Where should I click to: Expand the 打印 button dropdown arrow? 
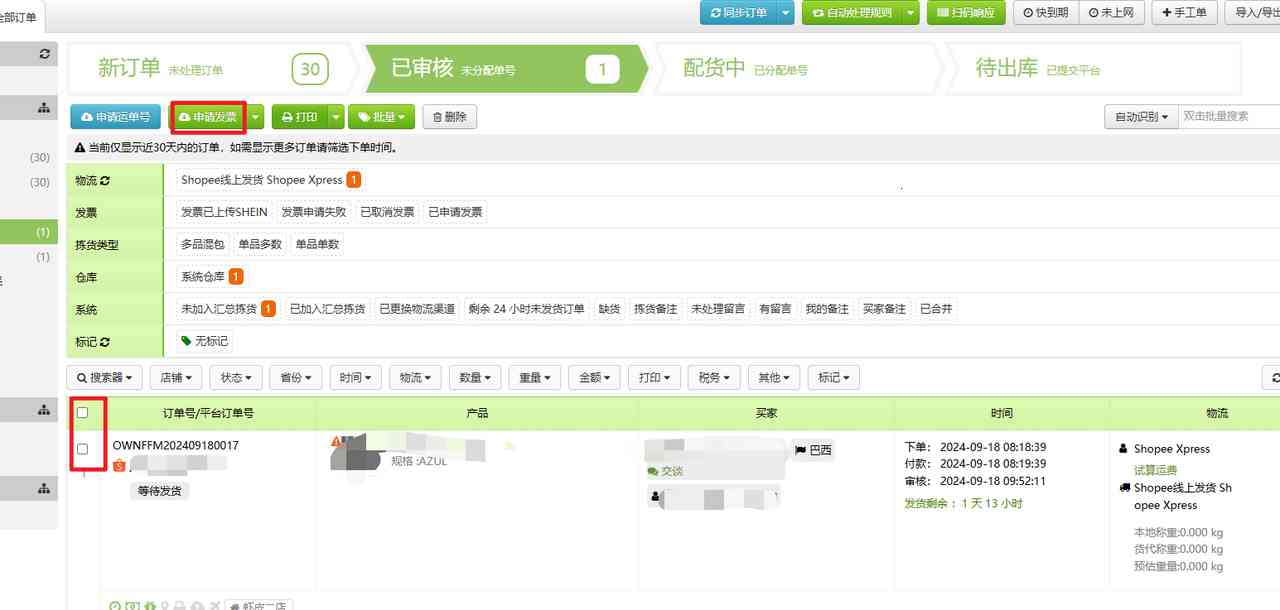click(x=336, y=116)
